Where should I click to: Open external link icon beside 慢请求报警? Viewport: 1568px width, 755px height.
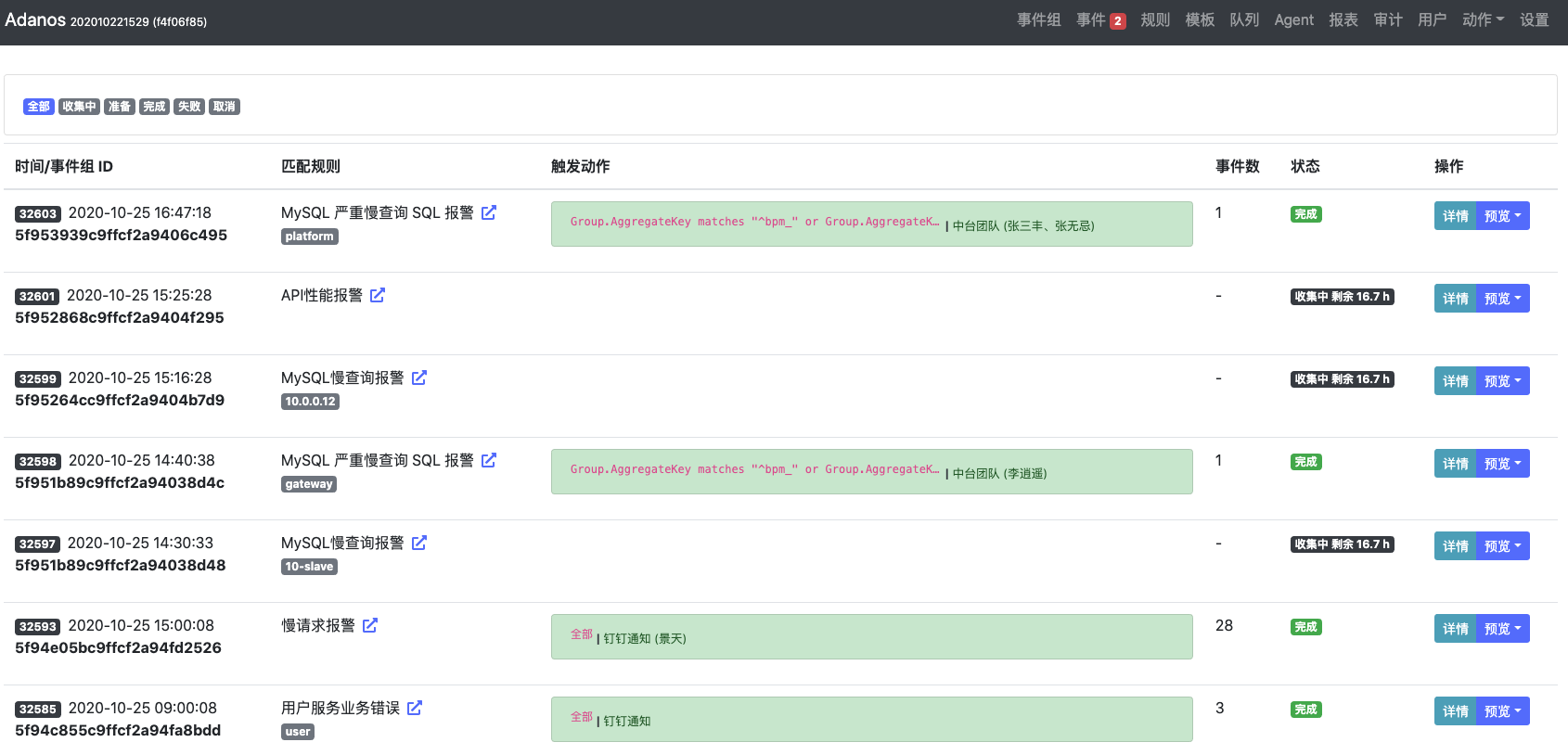(x=370, y=625)
